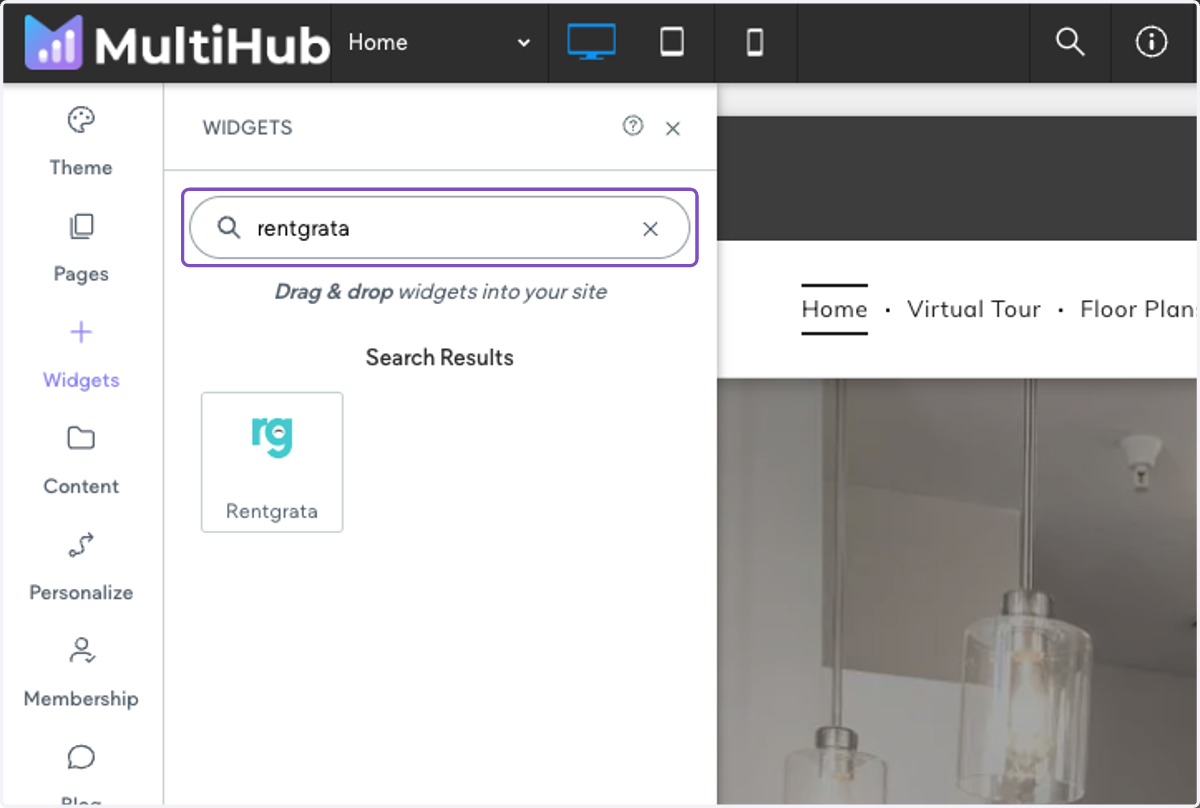
Task: Open the search tool in top bar
Action: 1070,42
